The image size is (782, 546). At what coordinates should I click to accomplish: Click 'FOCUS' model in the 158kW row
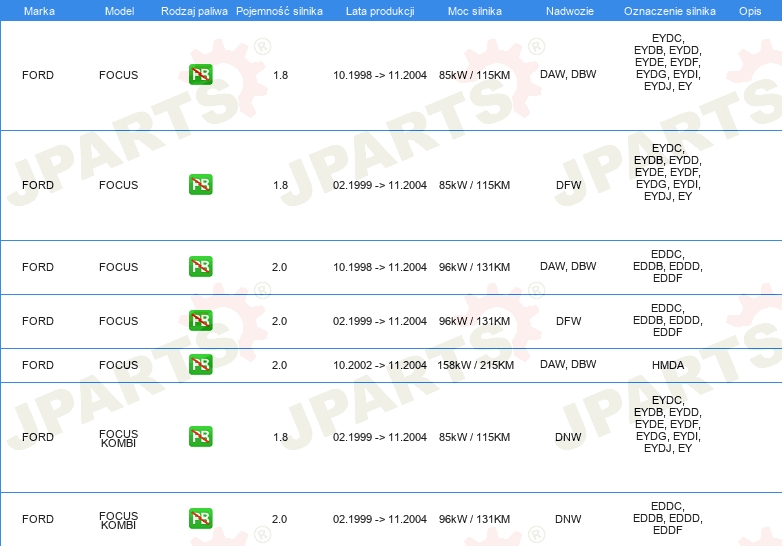click(x=118, y=365)
